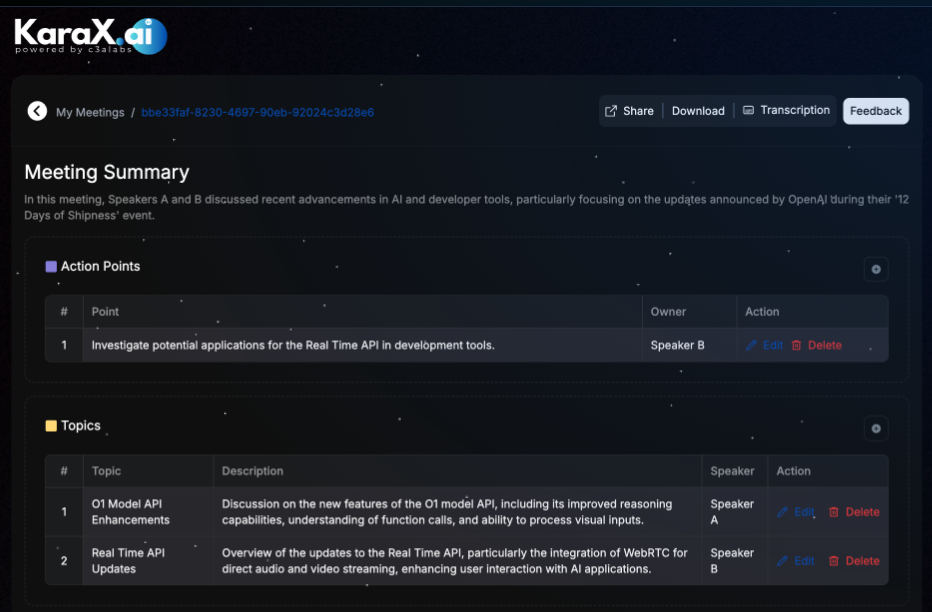Click the yellow Topics color square

[51, 426]
